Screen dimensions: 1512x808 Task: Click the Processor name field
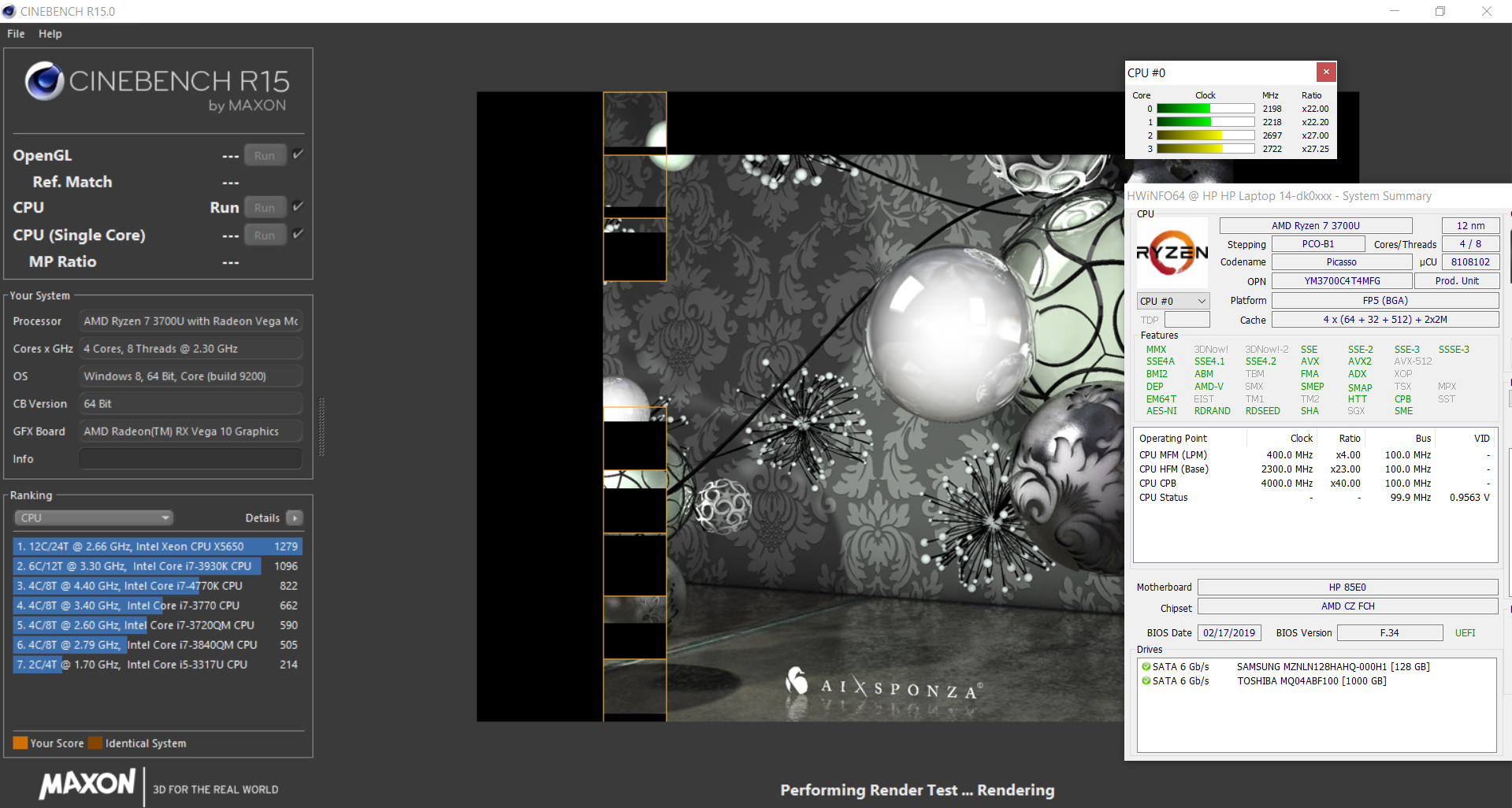point(191,321)
